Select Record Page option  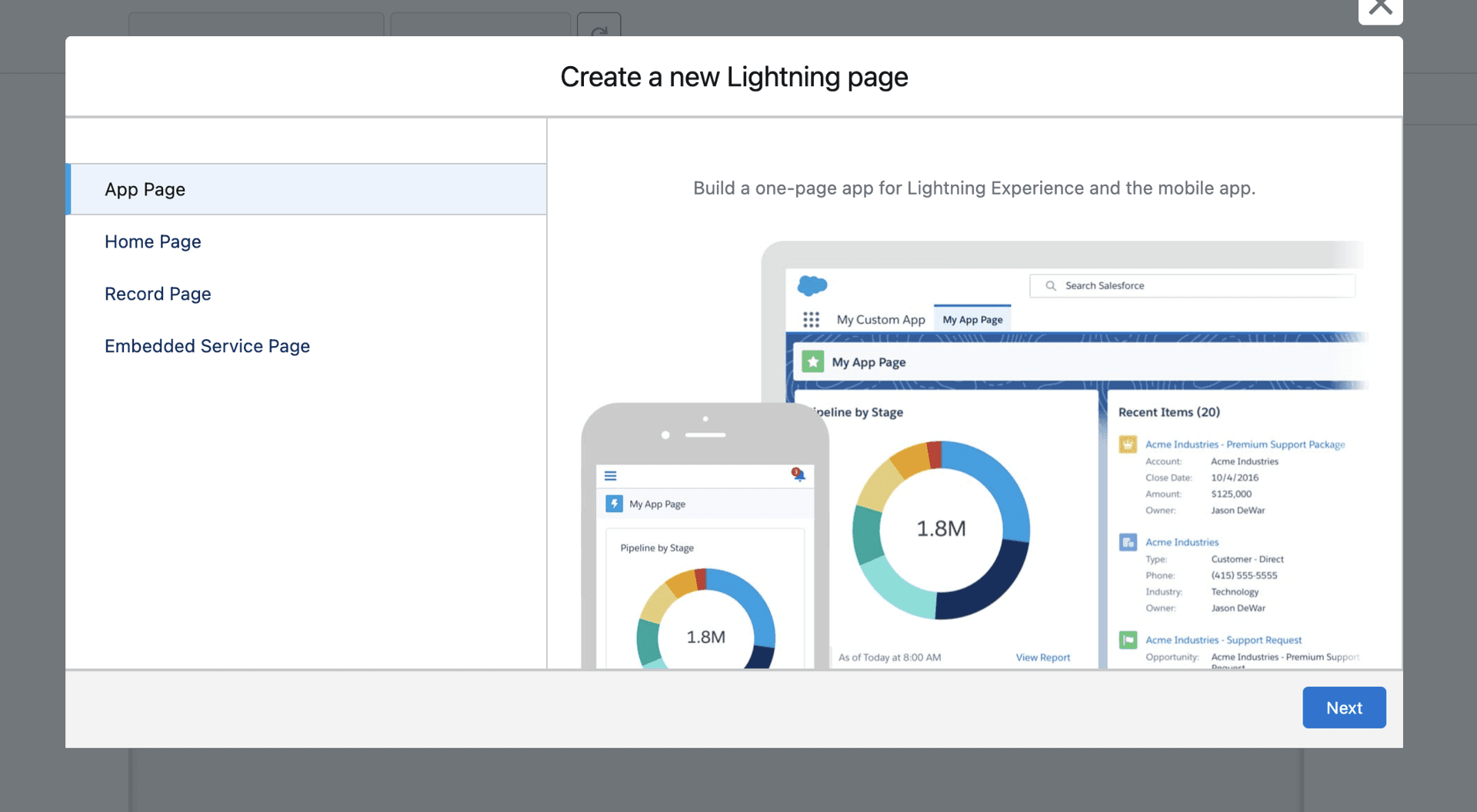[157, 294]
